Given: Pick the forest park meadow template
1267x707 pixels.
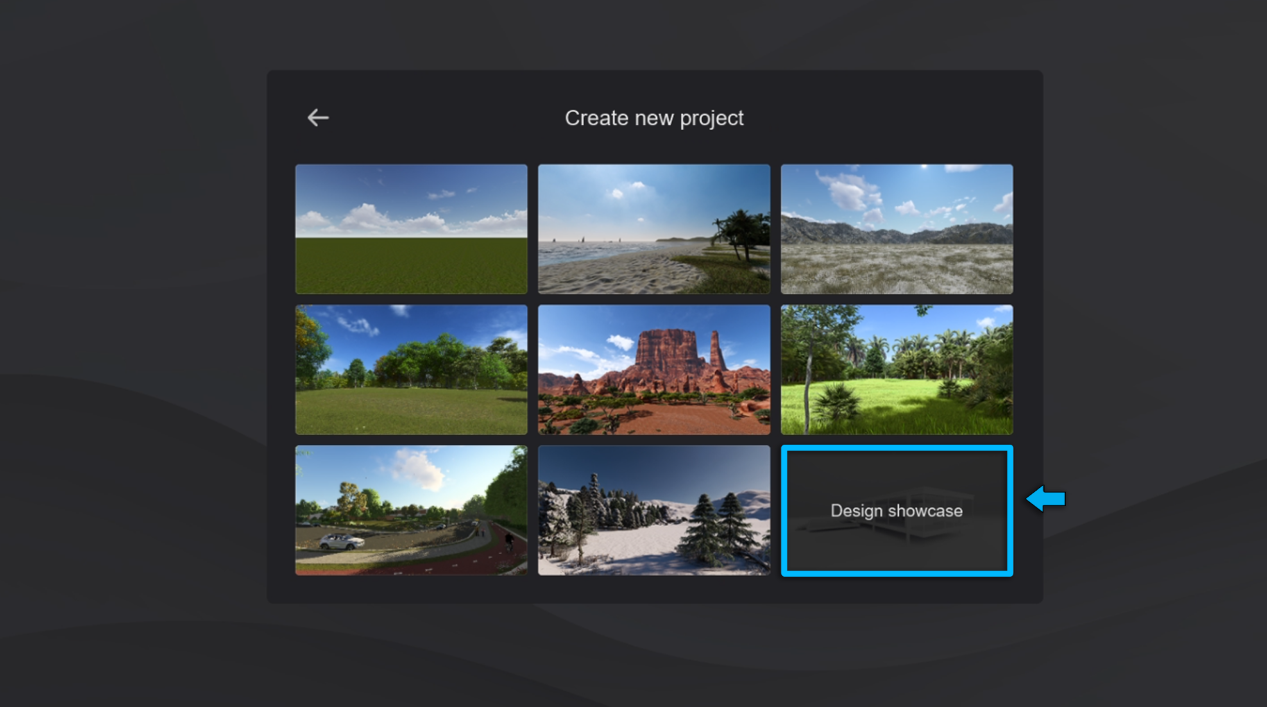Looking at the screenshot, I should pos(411,370).
